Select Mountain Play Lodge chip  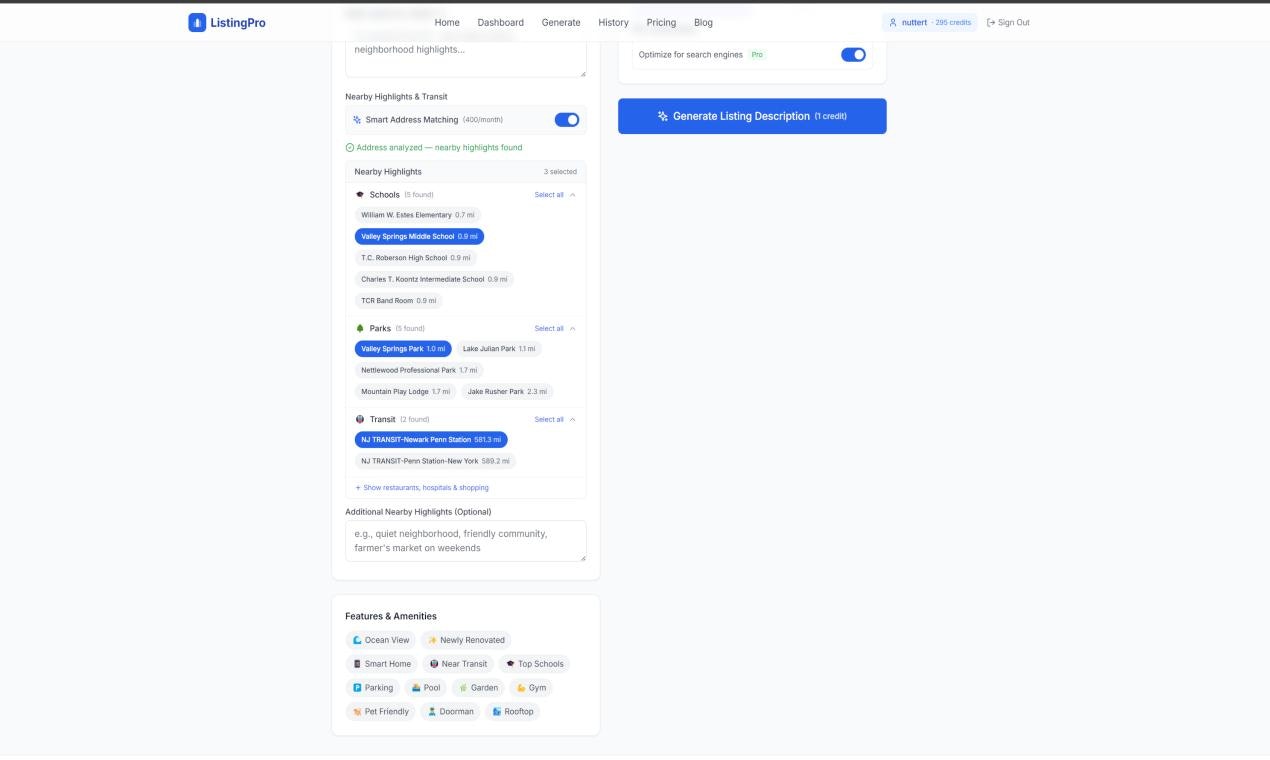[x=406, y=392]
